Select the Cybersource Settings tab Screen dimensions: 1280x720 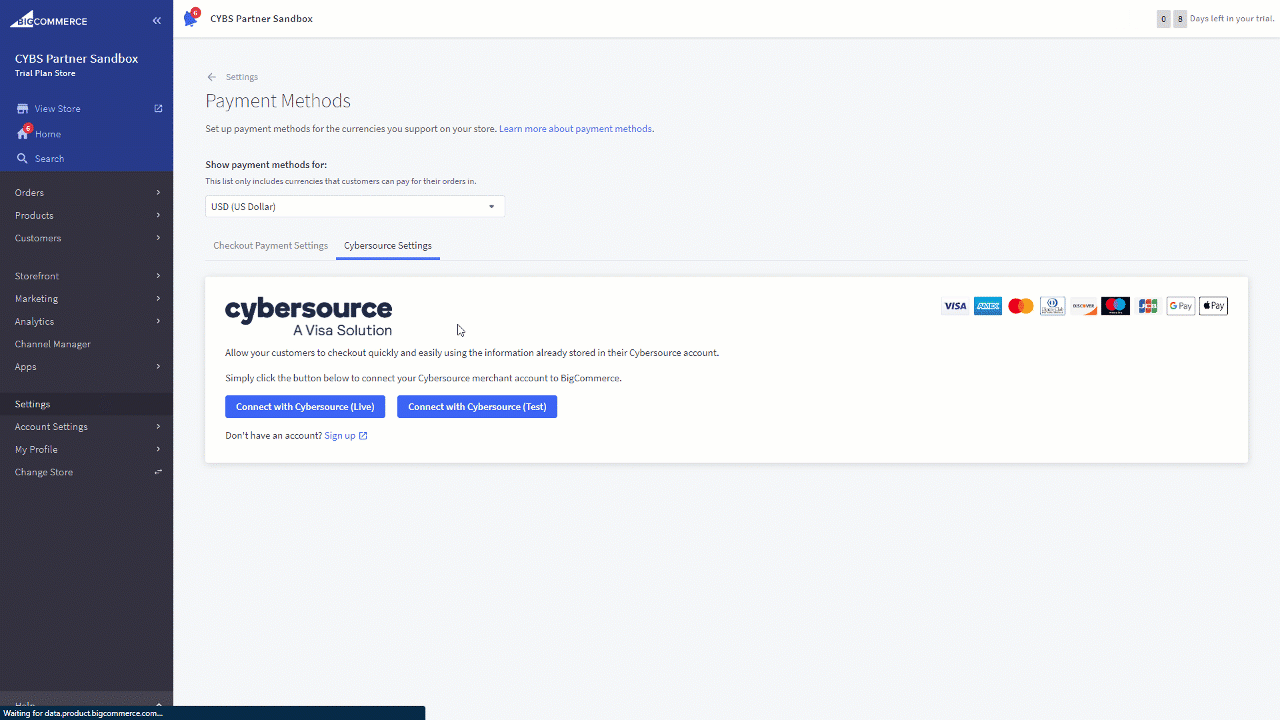coord(388,246)
